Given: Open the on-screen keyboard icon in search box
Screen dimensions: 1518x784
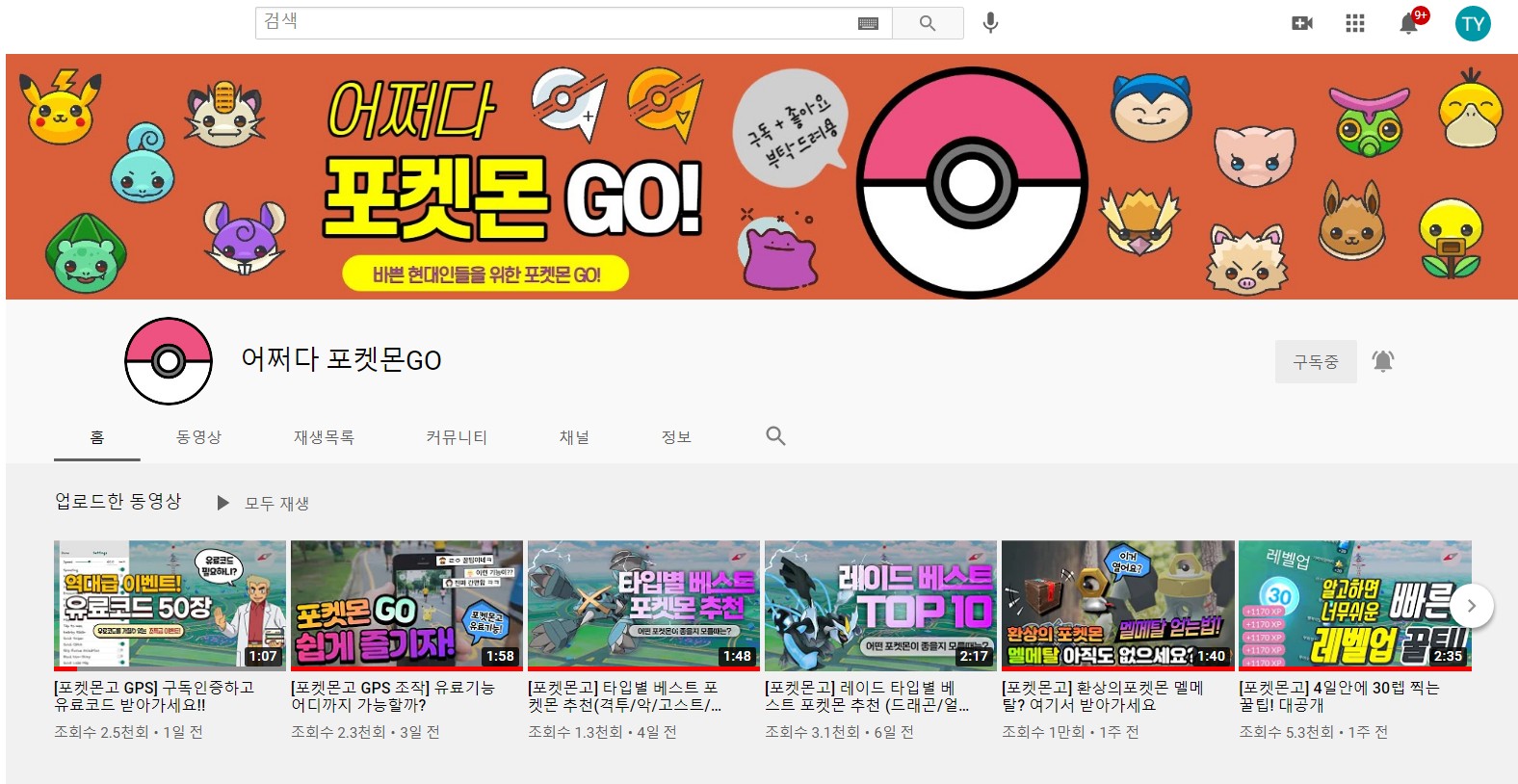Looking at the screenshot, I should coord(868,23).
